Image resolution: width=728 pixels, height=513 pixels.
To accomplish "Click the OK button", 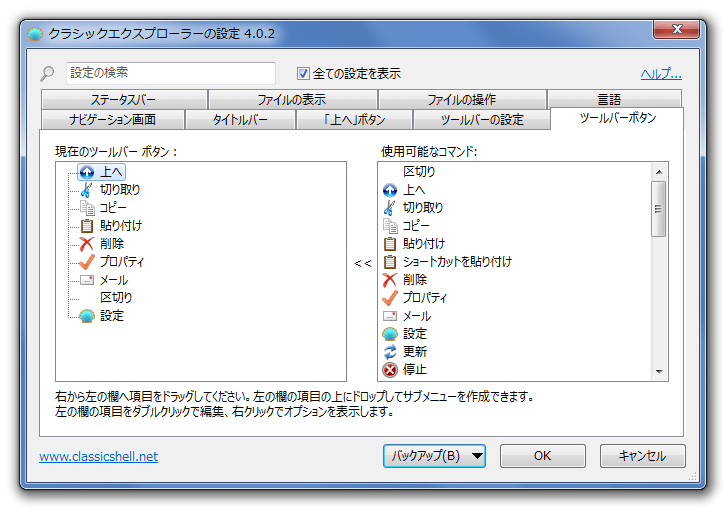I will coord(543,456).
